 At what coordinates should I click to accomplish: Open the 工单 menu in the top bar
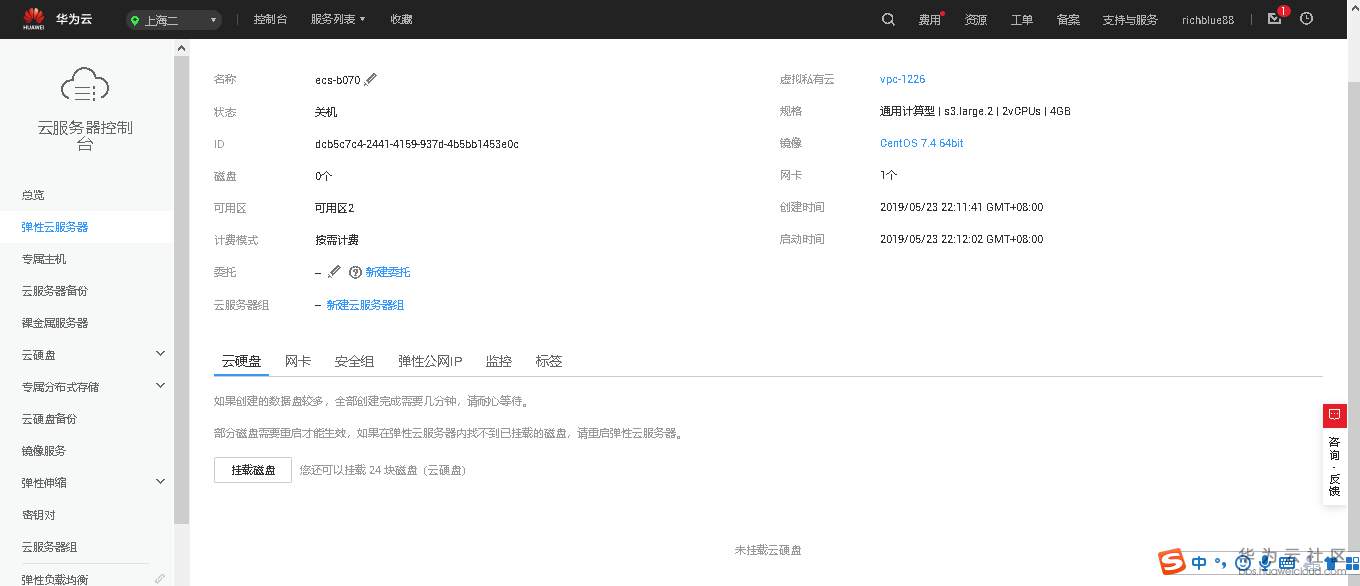pos(1022,20)
